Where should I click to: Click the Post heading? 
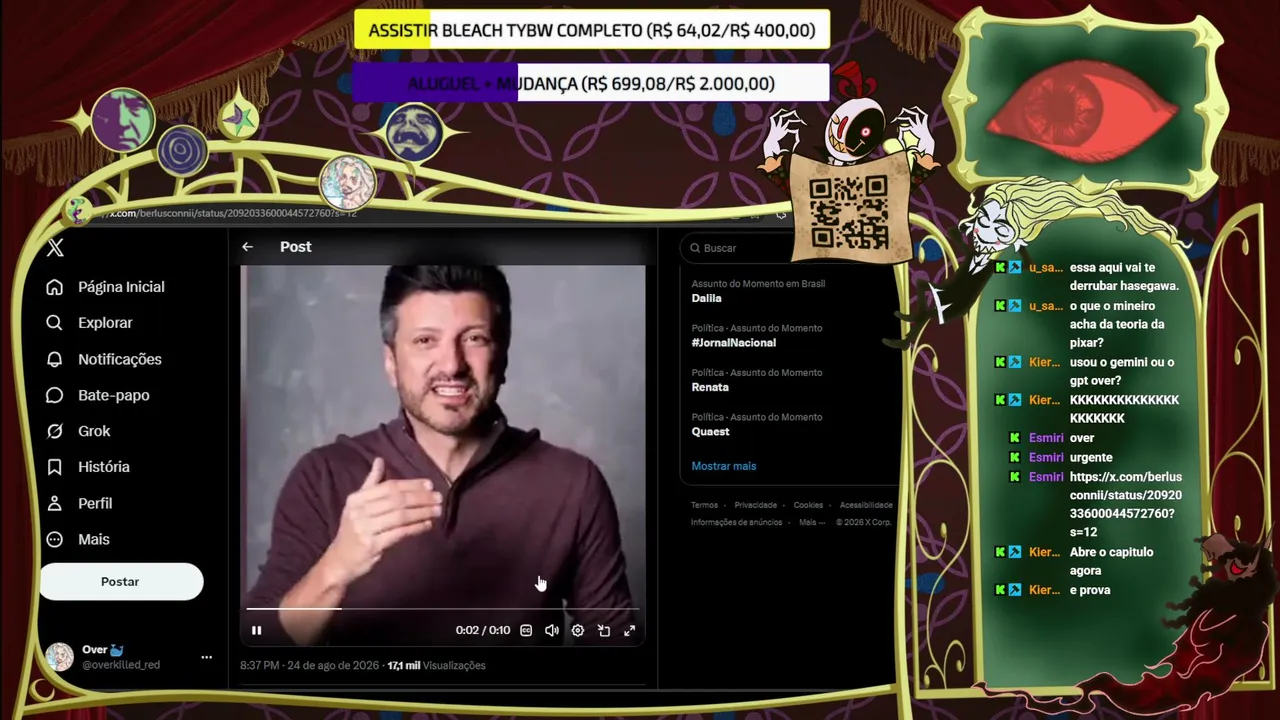click(x=295, y=247)
